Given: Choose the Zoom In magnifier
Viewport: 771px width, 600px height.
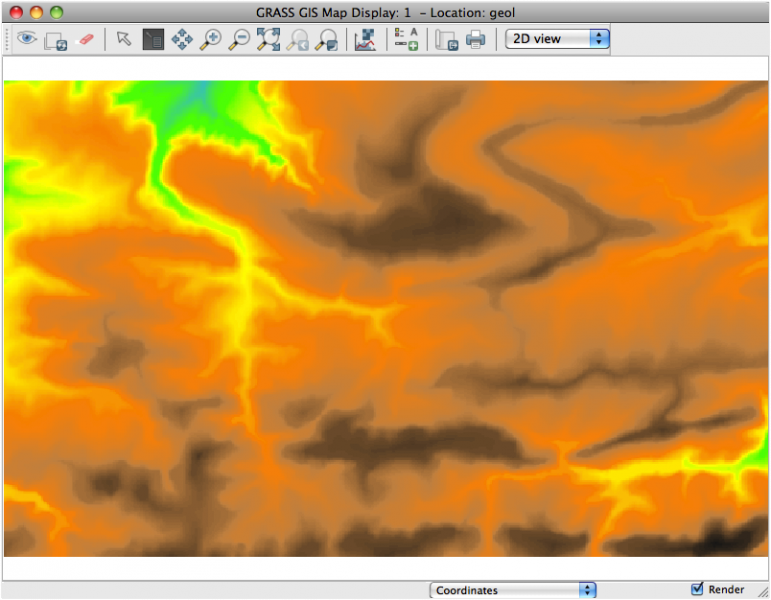Looking at the screenshot, I should pyautogui.click(x=211, y=39).
